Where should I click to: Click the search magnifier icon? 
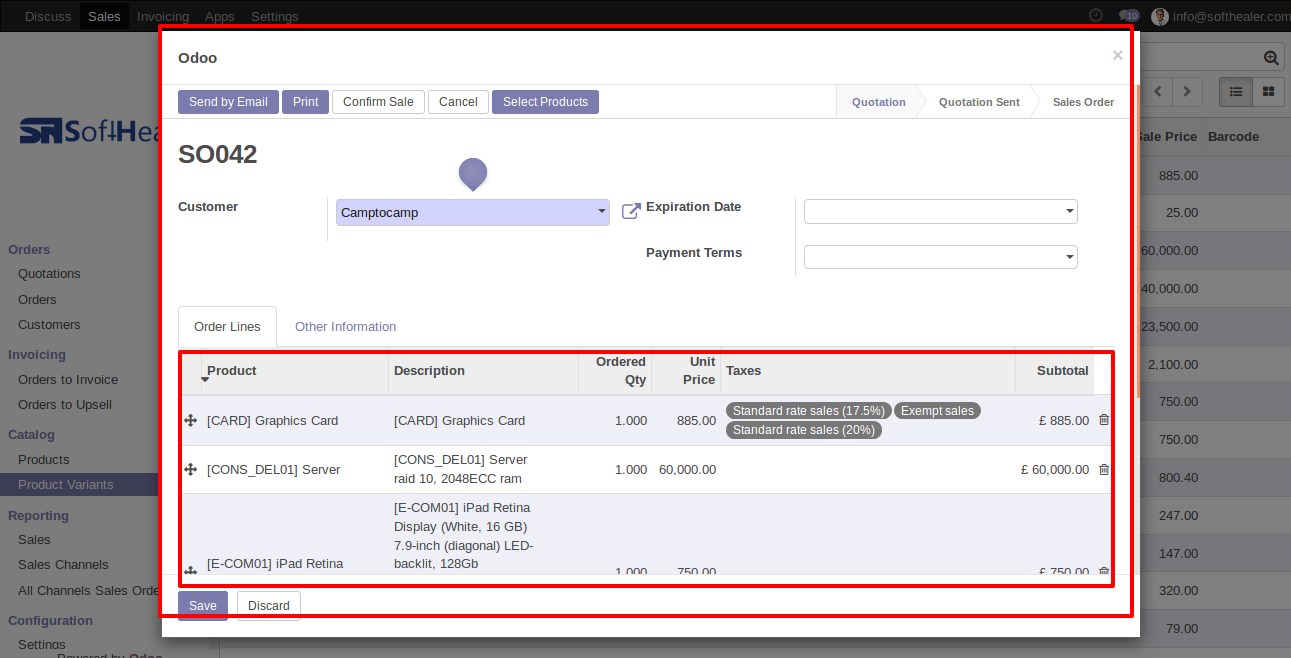[x=1271, y=58]
